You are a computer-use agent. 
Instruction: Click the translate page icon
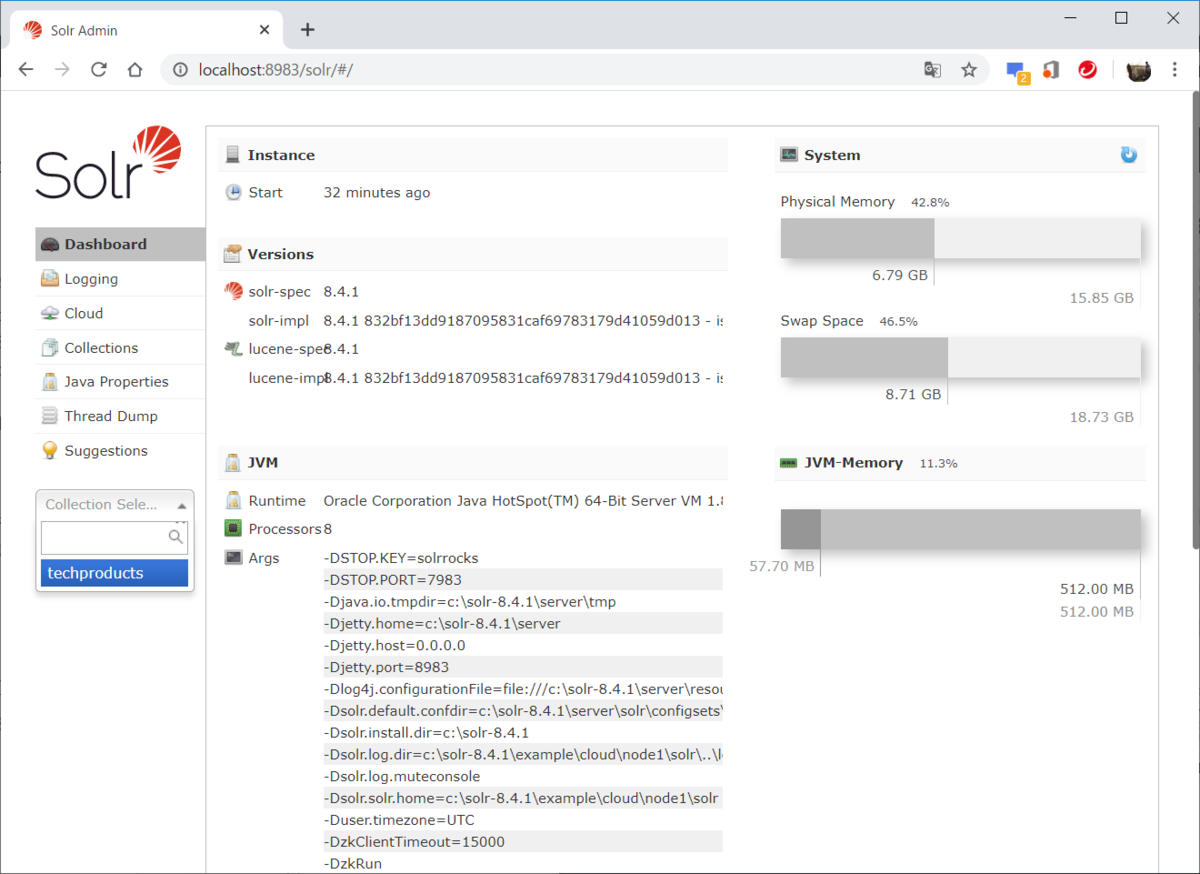pyautogui.click(x=932, y=70)
